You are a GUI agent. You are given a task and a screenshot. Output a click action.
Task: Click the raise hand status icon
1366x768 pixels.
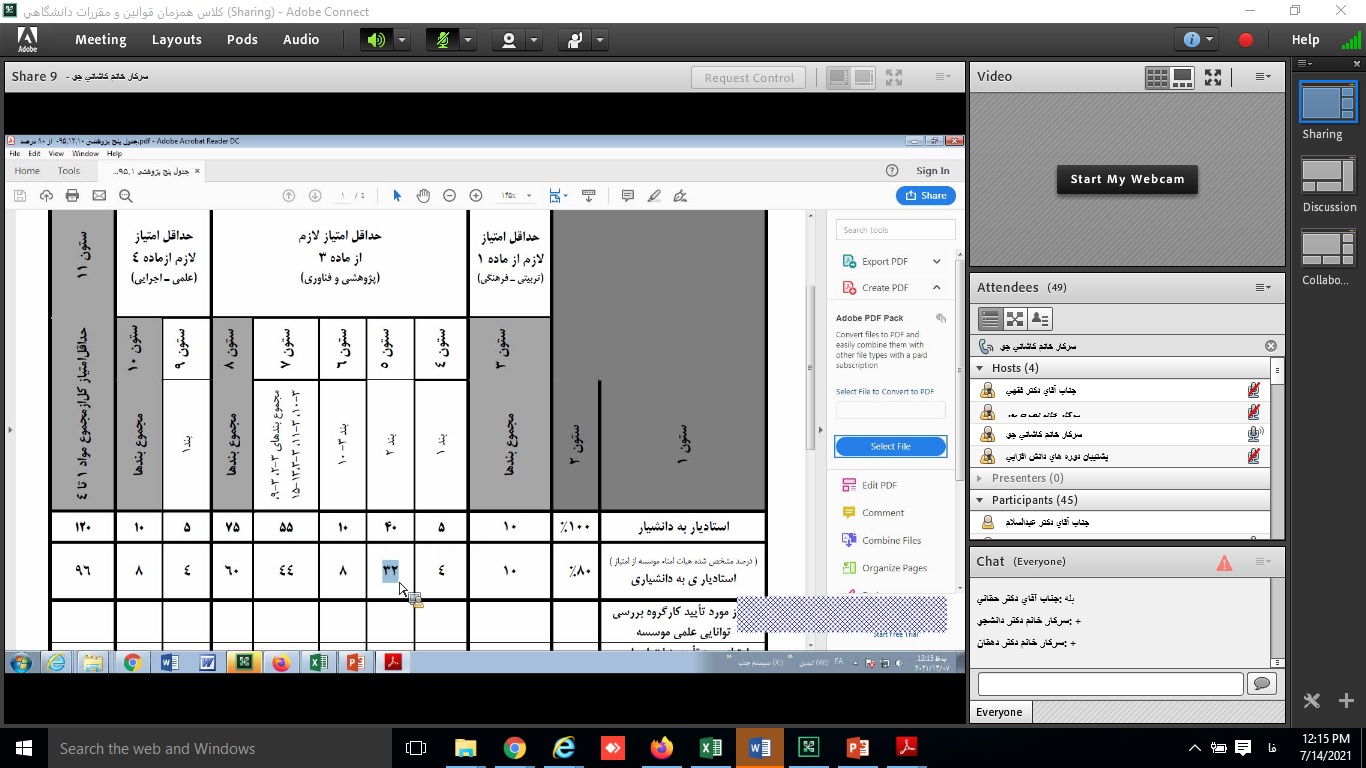(575, 40)
